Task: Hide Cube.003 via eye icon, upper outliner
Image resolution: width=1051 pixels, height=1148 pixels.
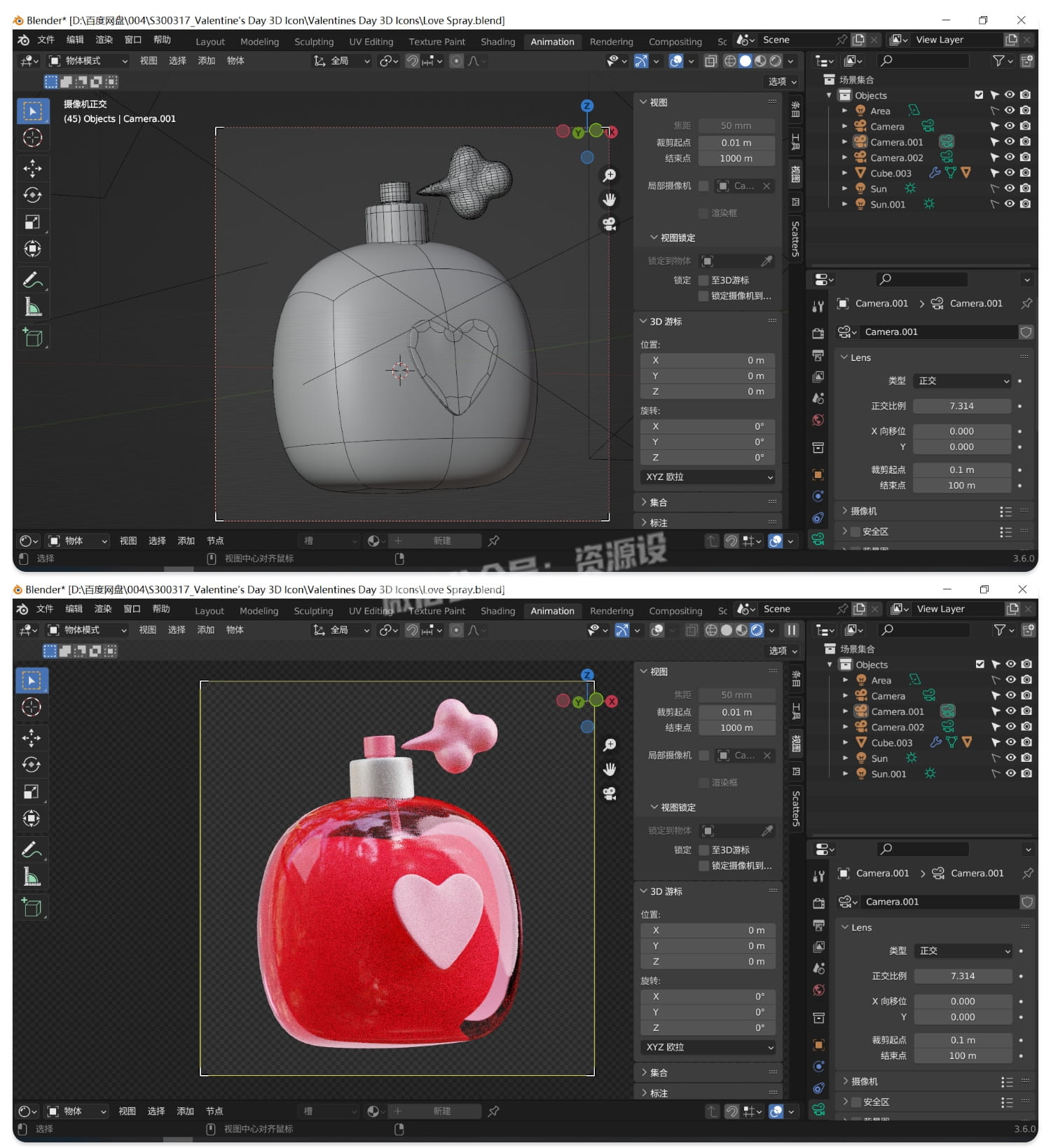Action: [1010, 173]
